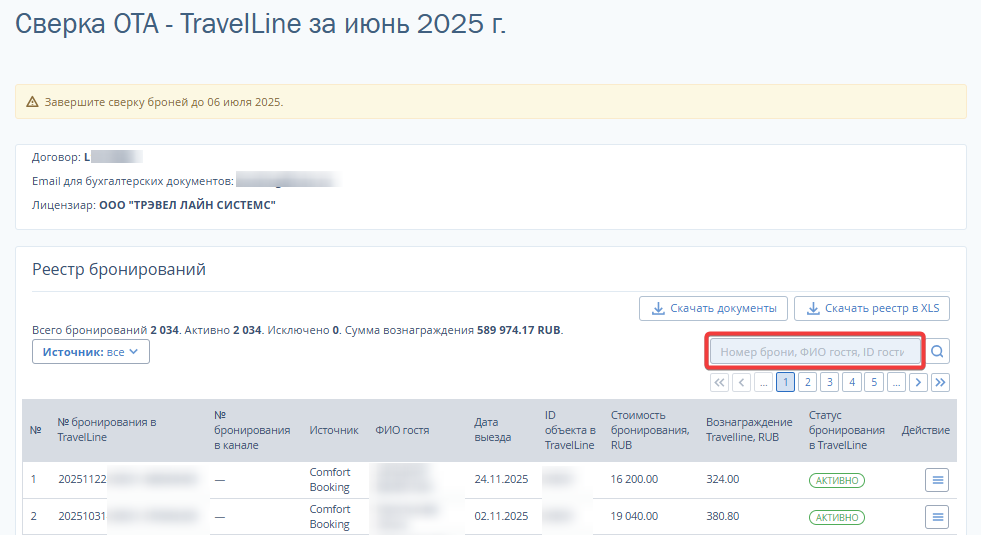Open action menu for booking row 2
981x535 pixels.
937,517
